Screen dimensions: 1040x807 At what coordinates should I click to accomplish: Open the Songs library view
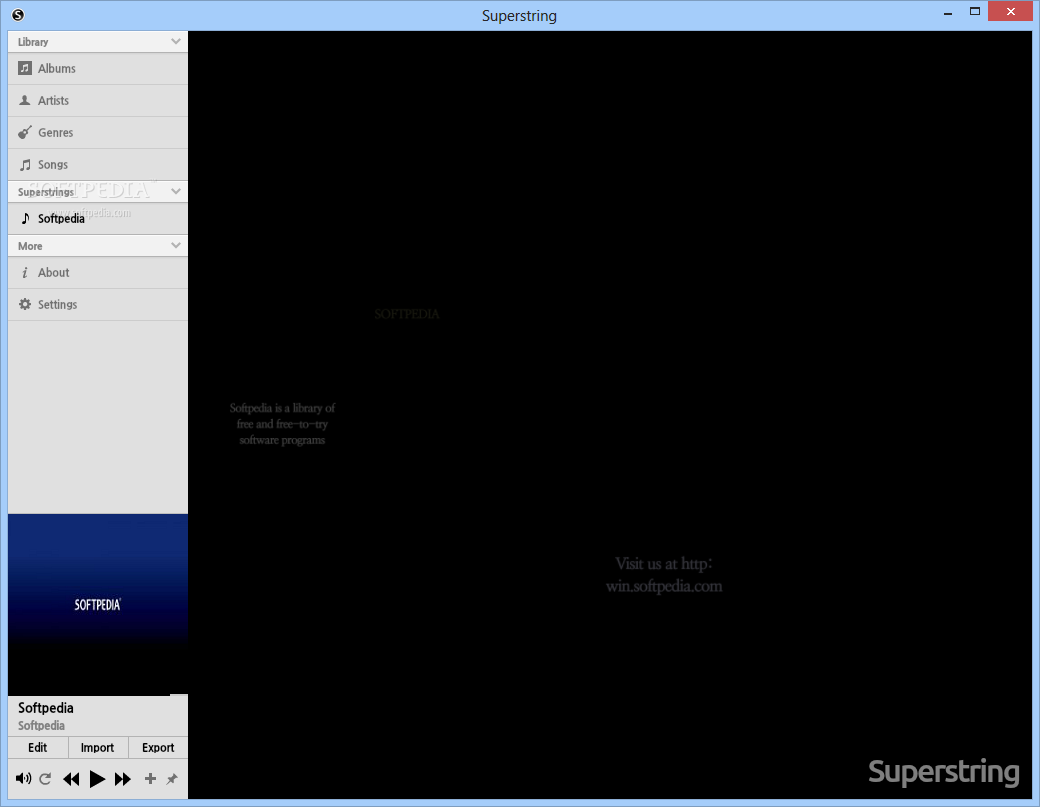98,164
